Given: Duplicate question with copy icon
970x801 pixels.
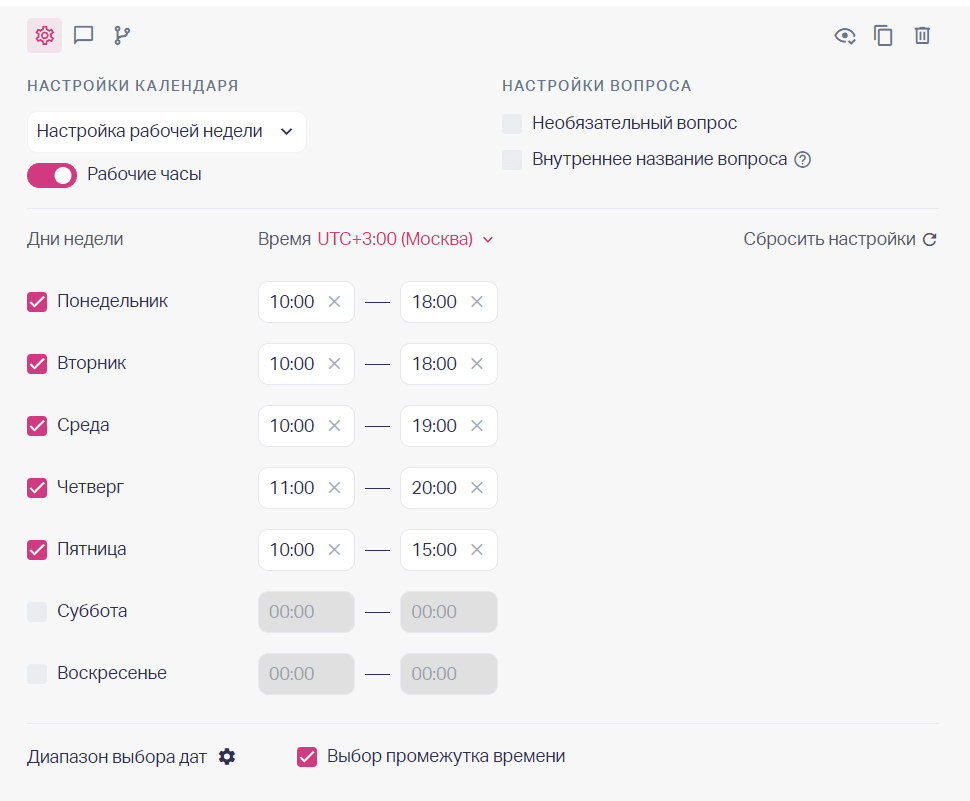Looking at the screenshot, I should click(x=883, y=36).
